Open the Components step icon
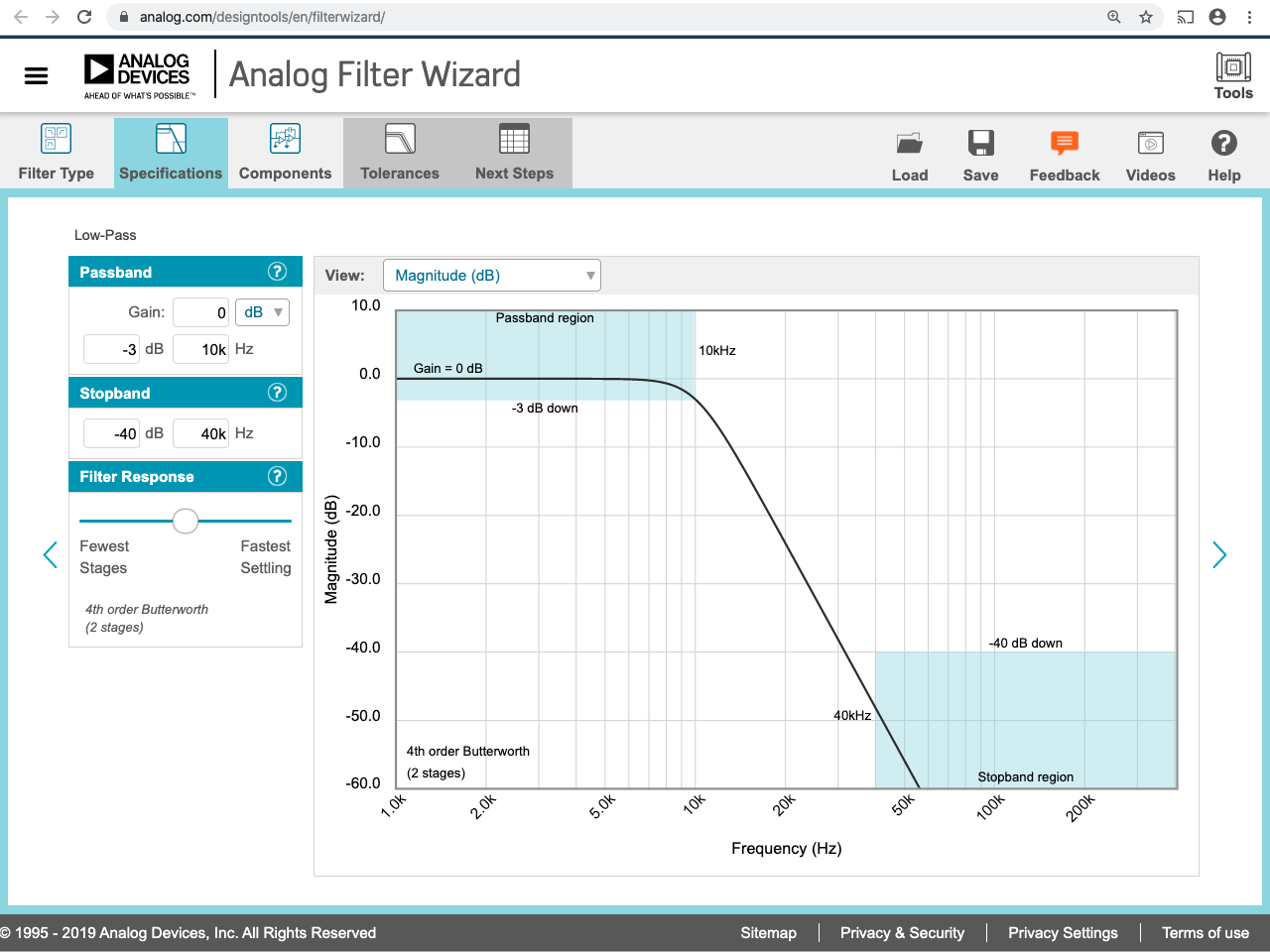This screenshot has width=1270, height=952. pos(285,138)
